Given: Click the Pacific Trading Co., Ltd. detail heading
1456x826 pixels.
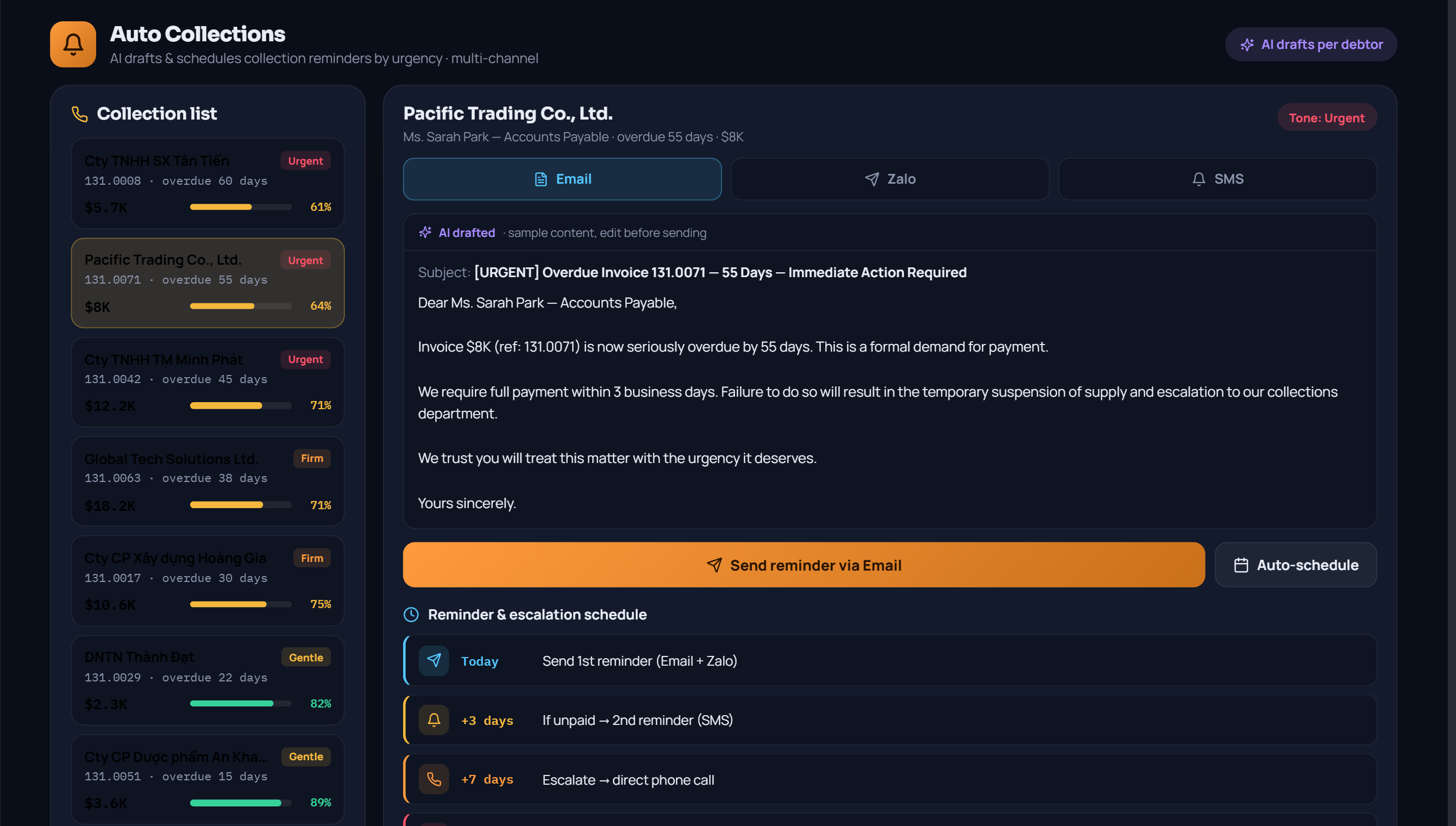Looking at the screenshot, I should click(x=508, y=114).
